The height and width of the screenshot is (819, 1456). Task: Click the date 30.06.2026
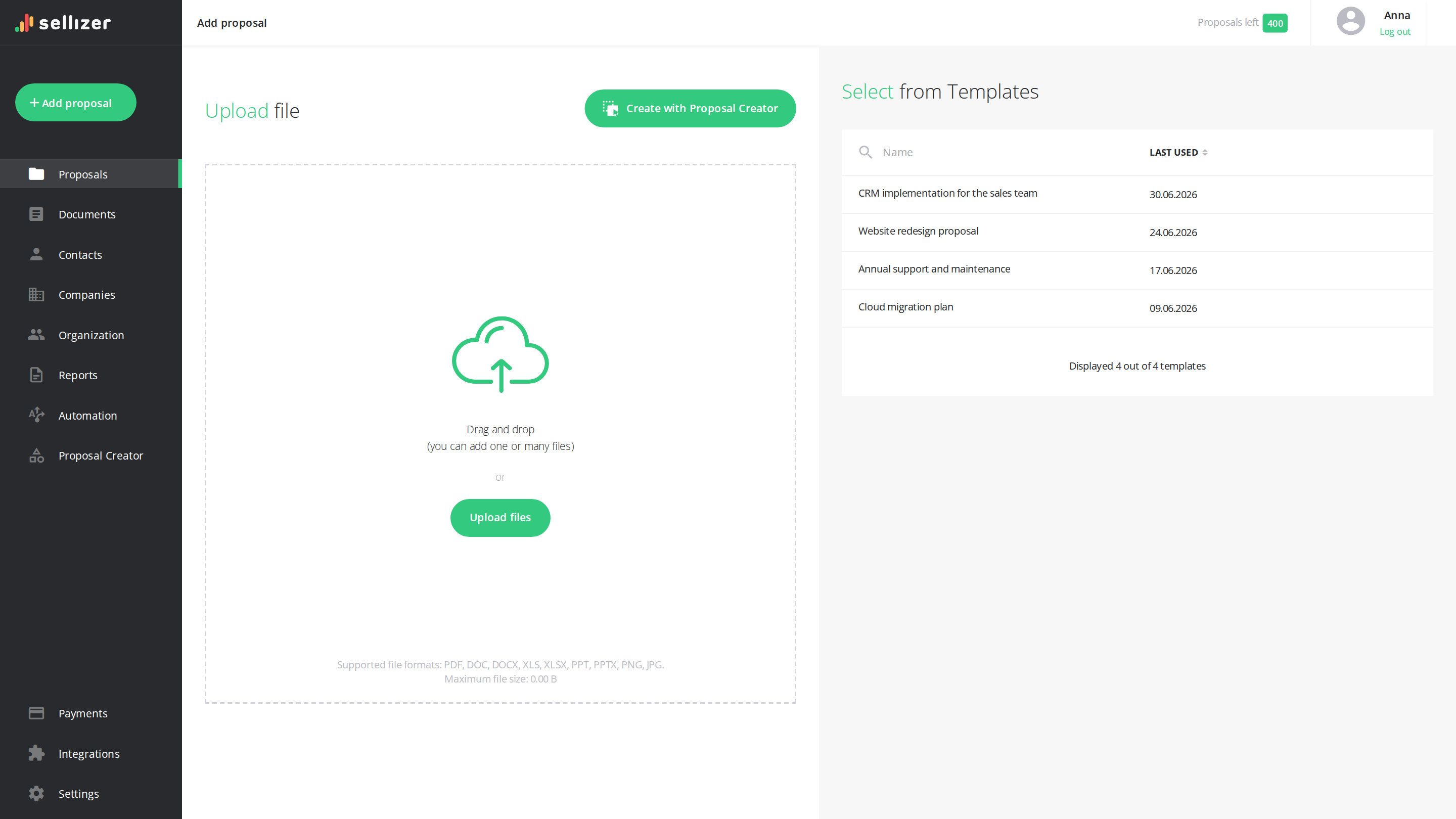[1173, 195]
